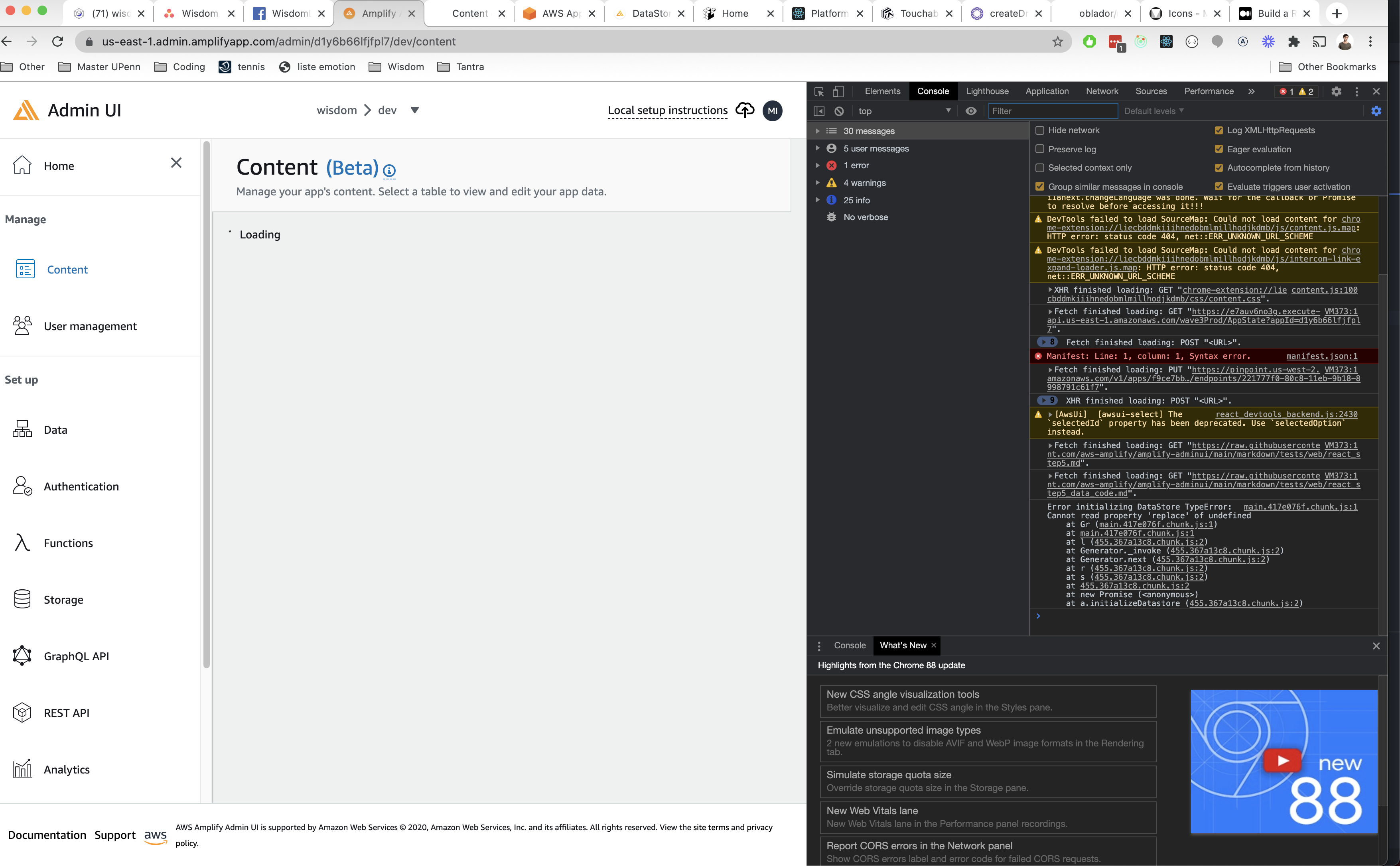Select Content in the Manage sidebar

67,269
